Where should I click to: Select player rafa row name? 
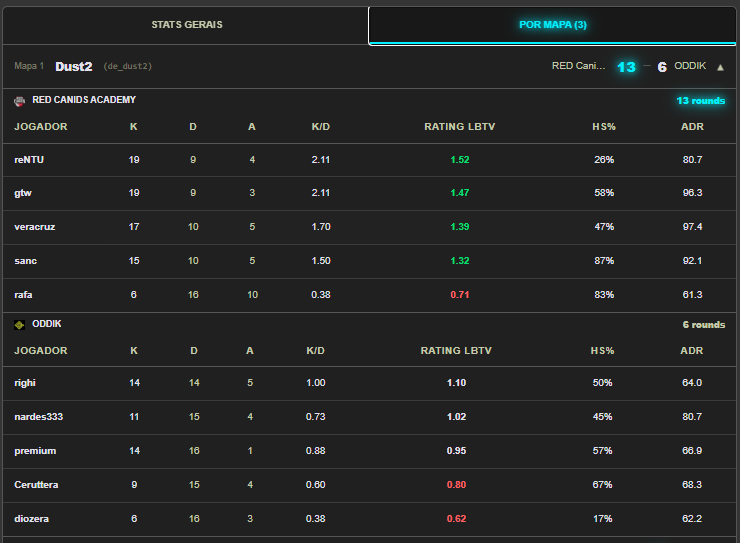click(x=23, y=295)
